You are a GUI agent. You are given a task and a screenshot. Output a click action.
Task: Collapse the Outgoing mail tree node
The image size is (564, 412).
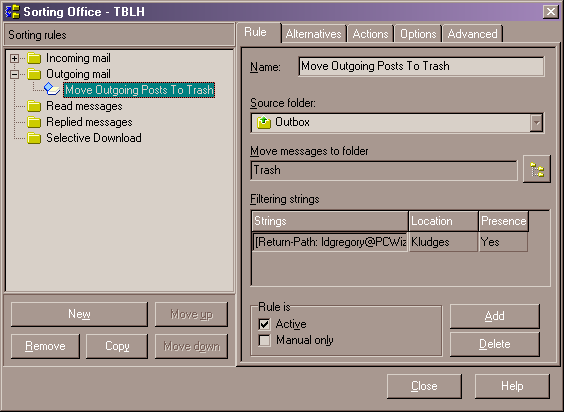(x=14, y=74)
